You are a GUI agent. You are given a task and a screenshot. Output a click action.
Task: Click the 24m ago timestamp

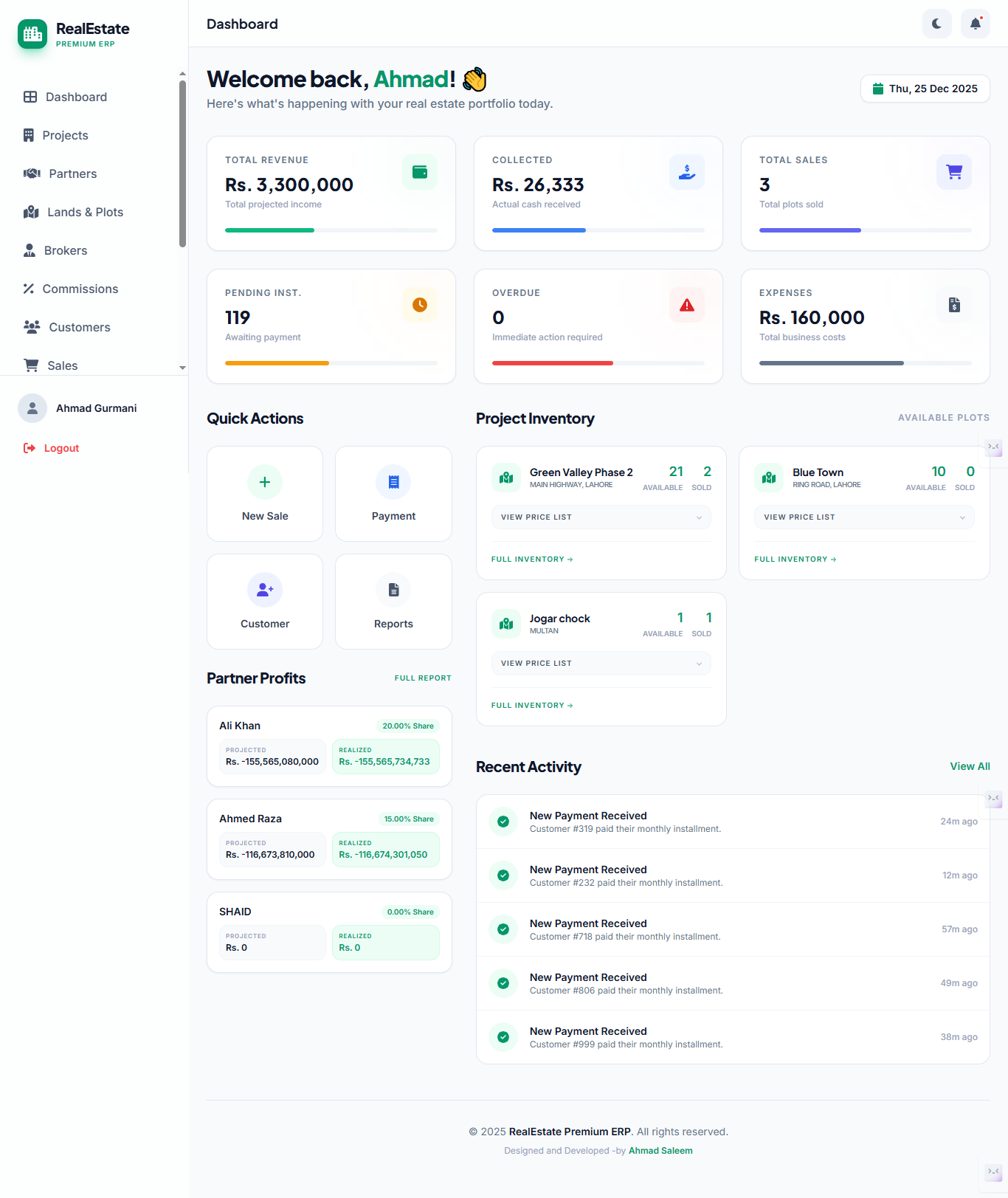tap(959, 822)
